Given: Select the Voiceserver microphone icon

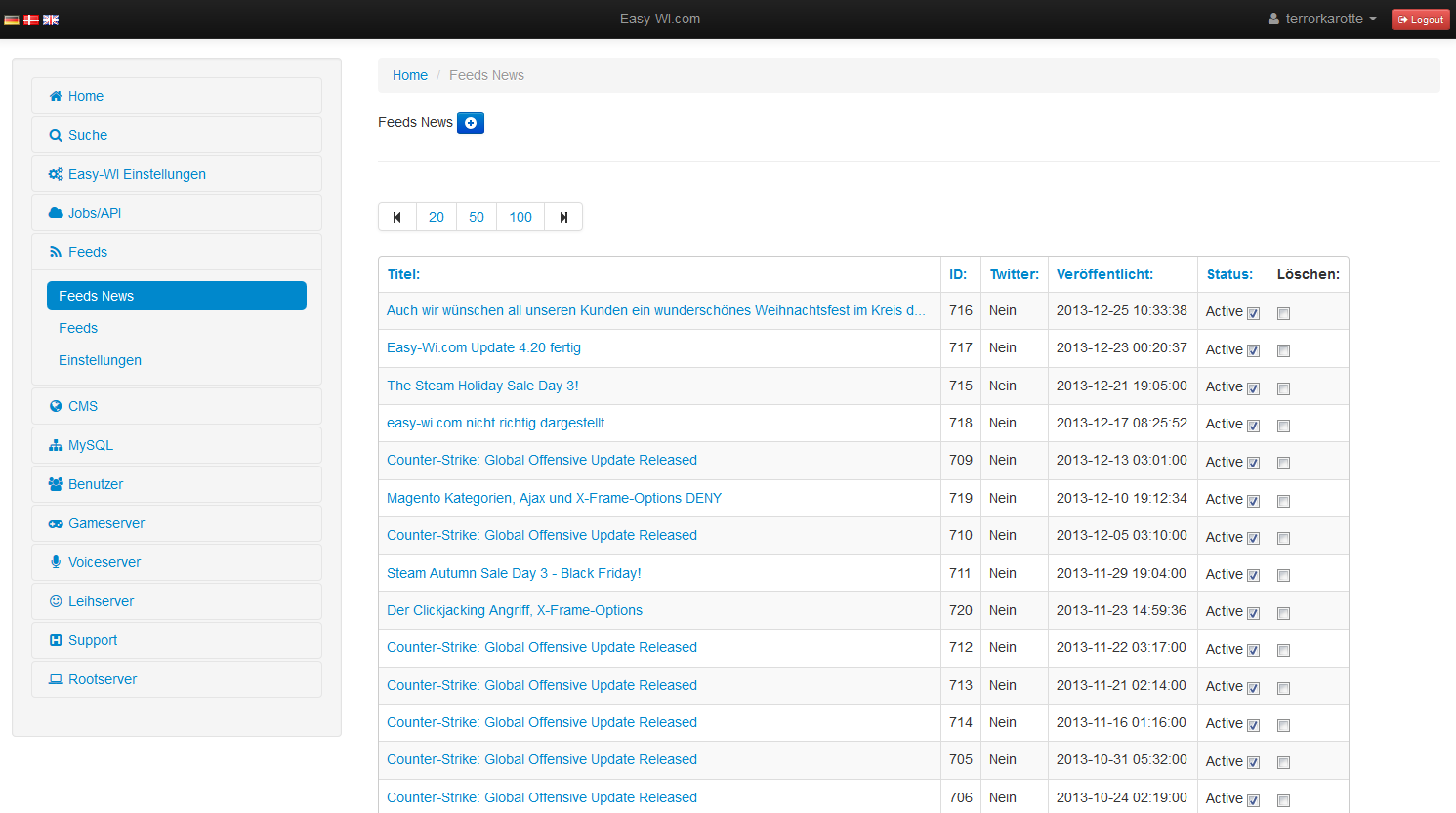Looking at the screenshot, I should click(x=56, y=562).
